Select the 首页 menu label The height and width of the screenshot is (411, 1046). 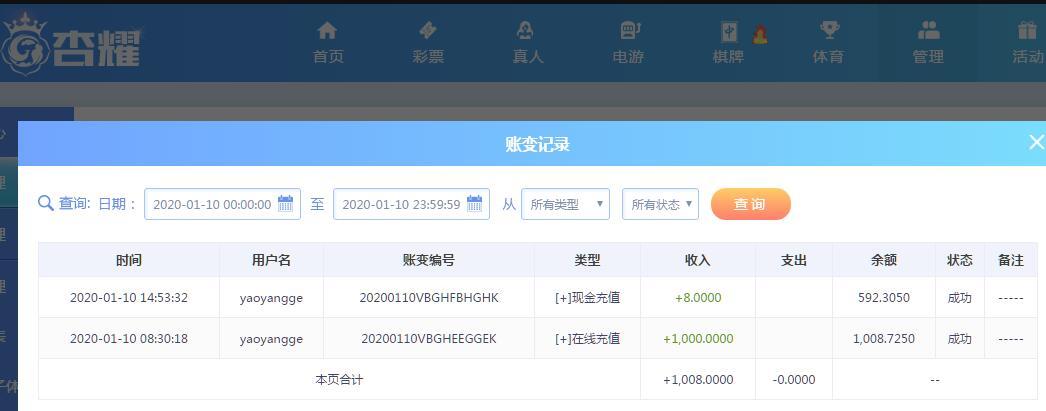pos(328,57)
